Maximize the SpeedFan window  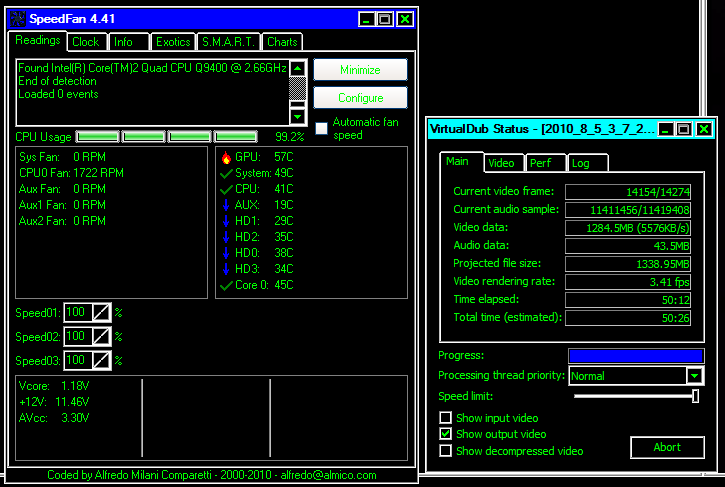(x=385, y=19)
